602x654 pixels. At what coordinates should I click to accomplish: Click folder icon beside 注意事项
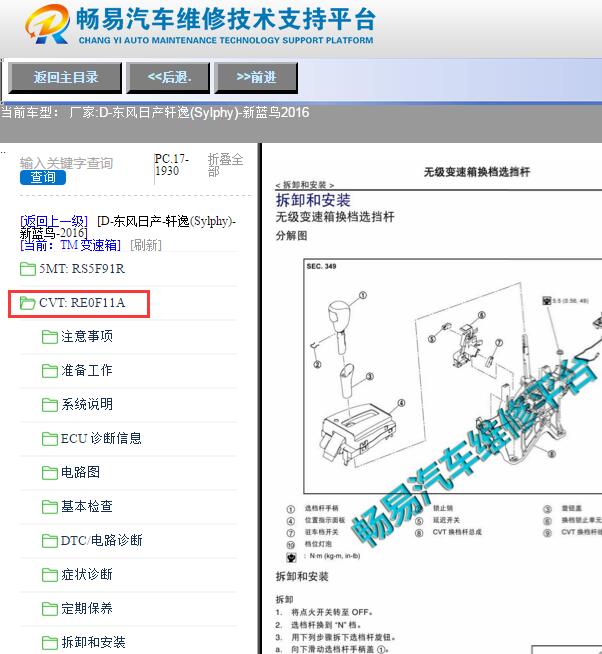50,337
